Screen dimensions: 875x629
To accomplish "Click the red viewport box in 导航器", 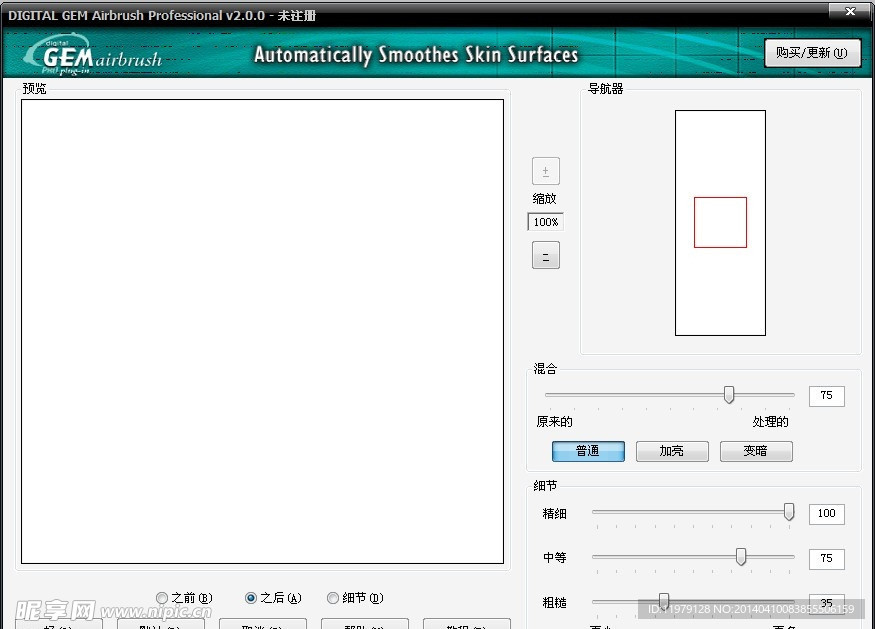I will [720, 222].
